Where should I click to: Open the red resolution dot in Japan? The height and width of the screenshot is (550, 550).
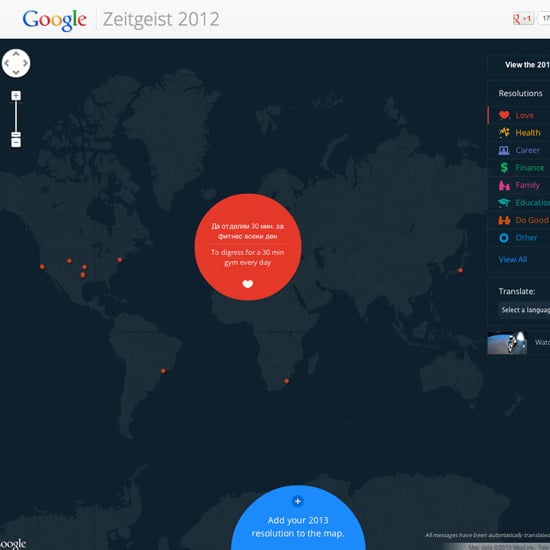coord(460,270)
